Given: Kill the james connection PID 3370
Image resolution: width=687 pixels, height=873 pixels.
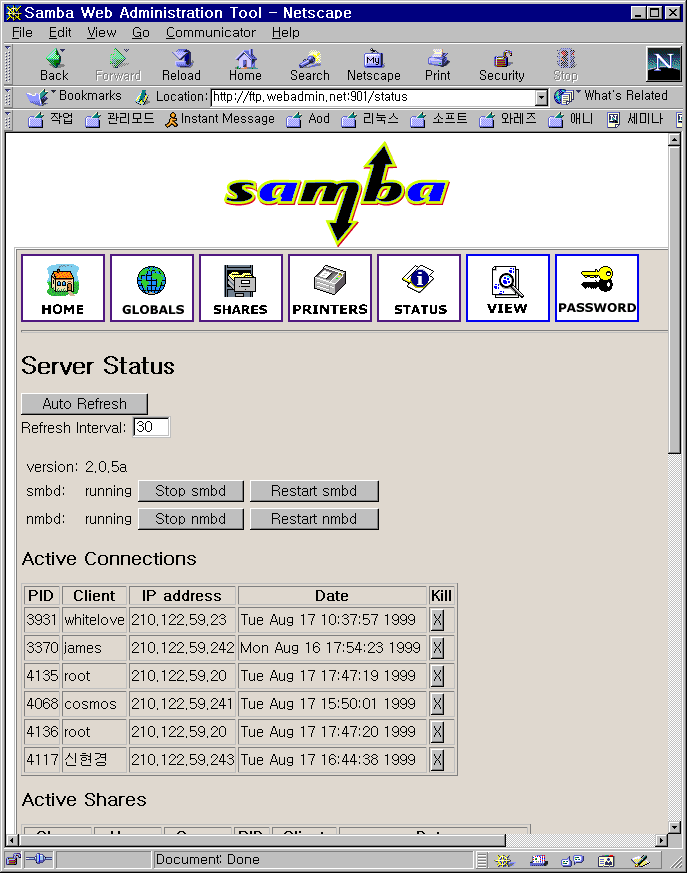Looking at the screenshot, I should (x=438, y=648).
